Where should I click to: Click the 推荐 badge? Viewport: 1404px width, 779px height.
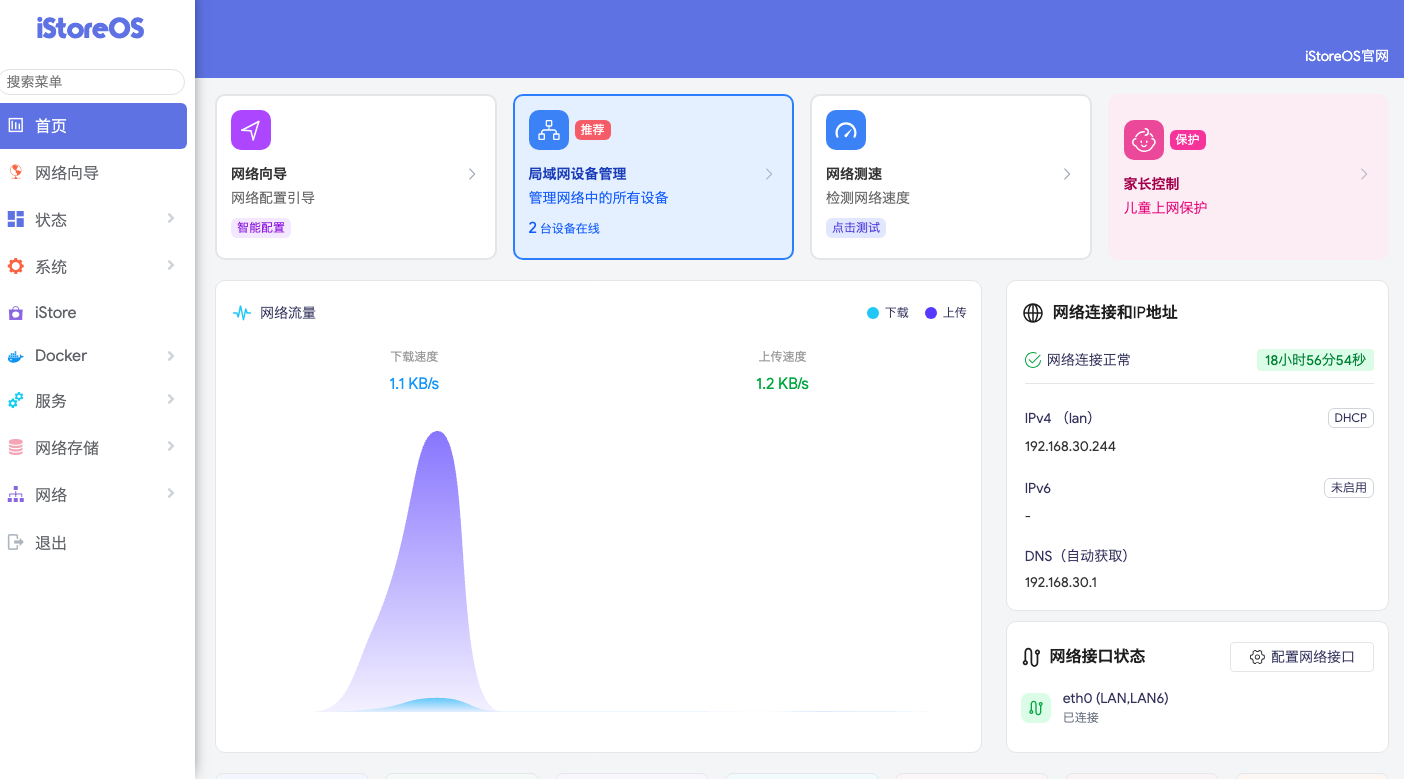[x=593, y=130]
